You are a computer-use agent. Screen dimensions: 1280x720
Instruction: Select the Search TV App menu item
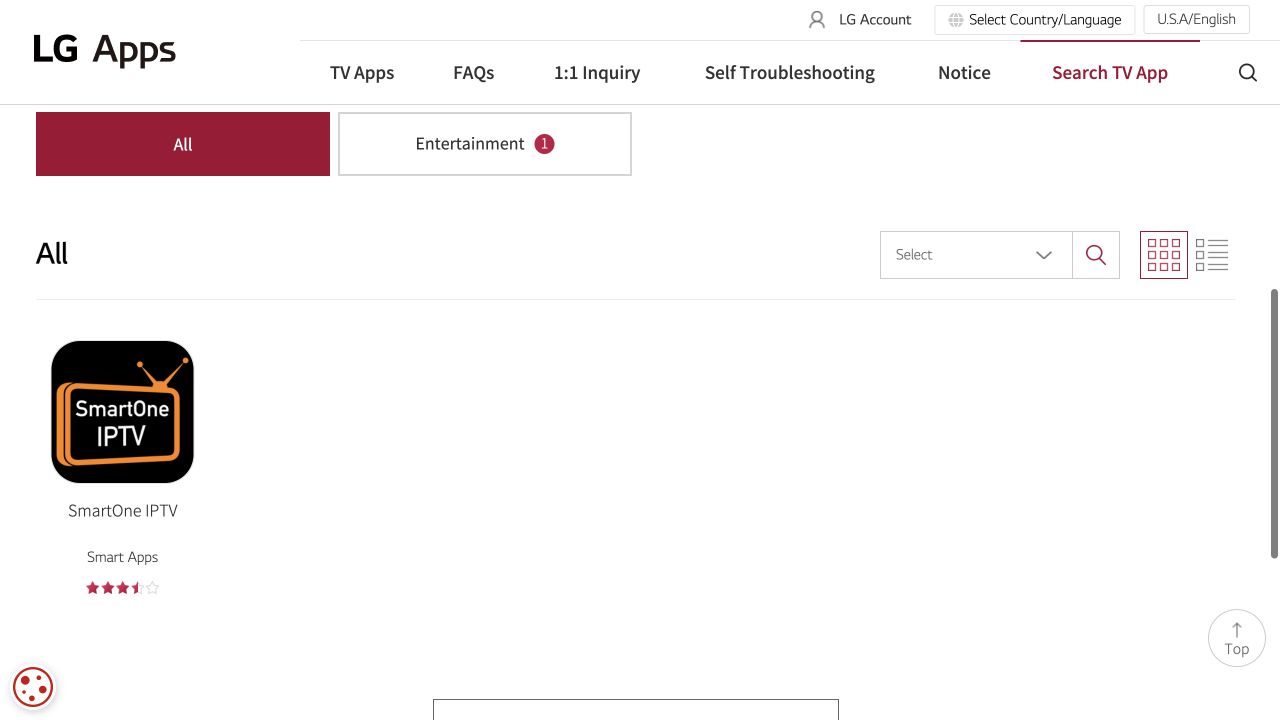point(1110,73)
